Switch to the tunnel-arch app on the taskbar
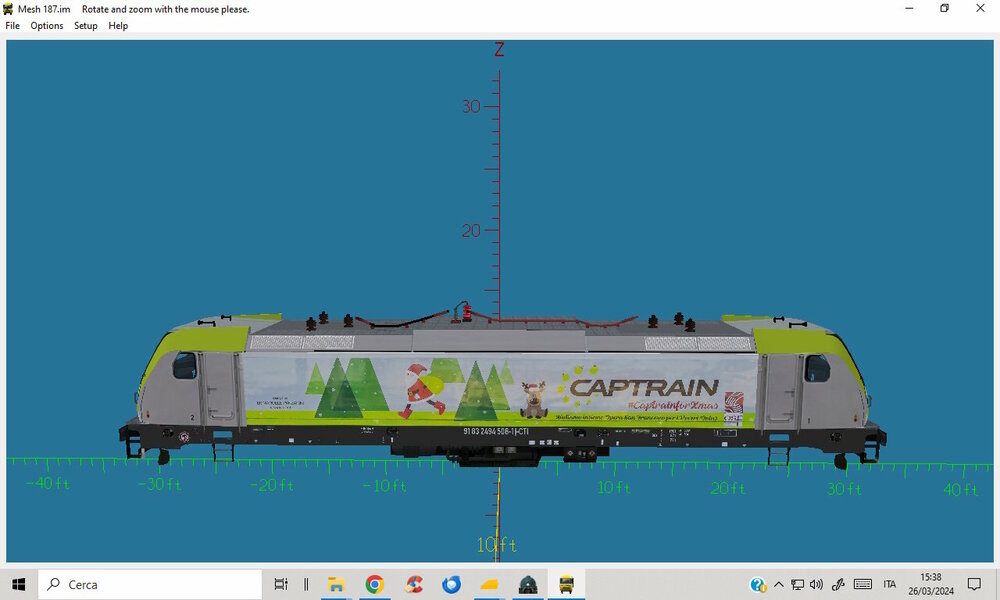The height and width of the screenshot is (600, 1000). pos(528,584)
